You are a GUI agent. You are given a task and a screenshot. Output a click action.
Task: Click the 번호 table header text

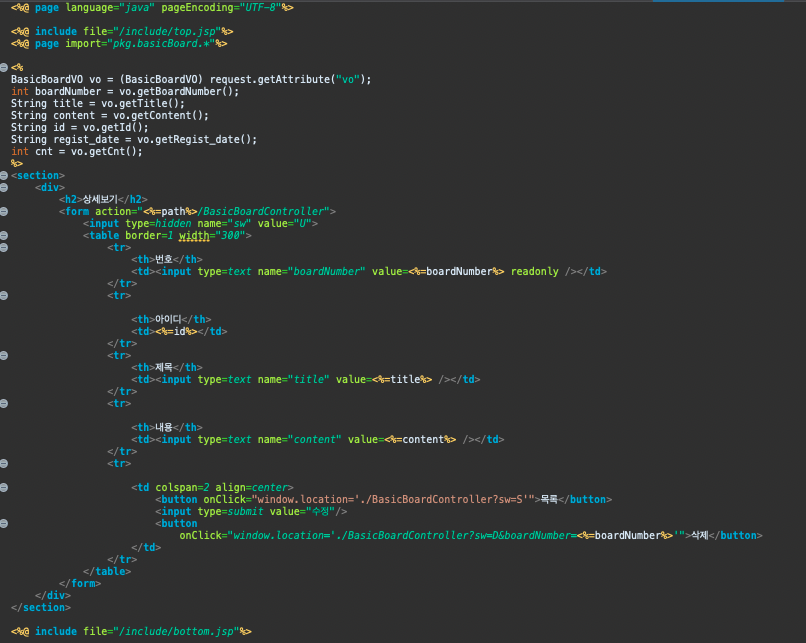pos(163,260)
